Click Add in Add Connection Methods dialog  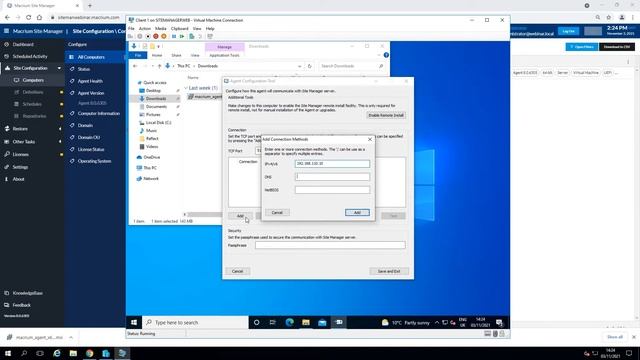(357, 212)
